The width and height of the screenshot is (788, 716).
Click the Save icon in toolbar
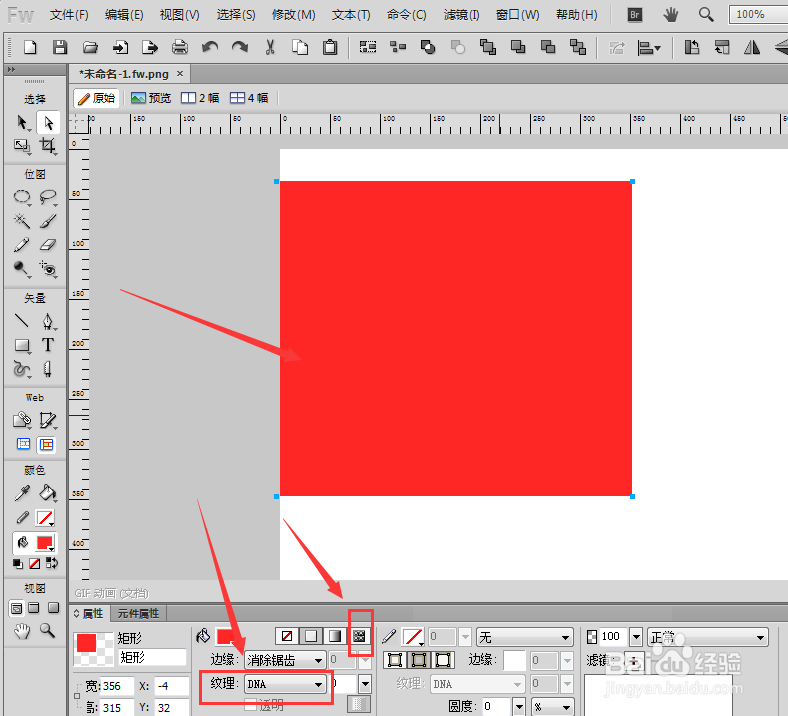[60, 48]
